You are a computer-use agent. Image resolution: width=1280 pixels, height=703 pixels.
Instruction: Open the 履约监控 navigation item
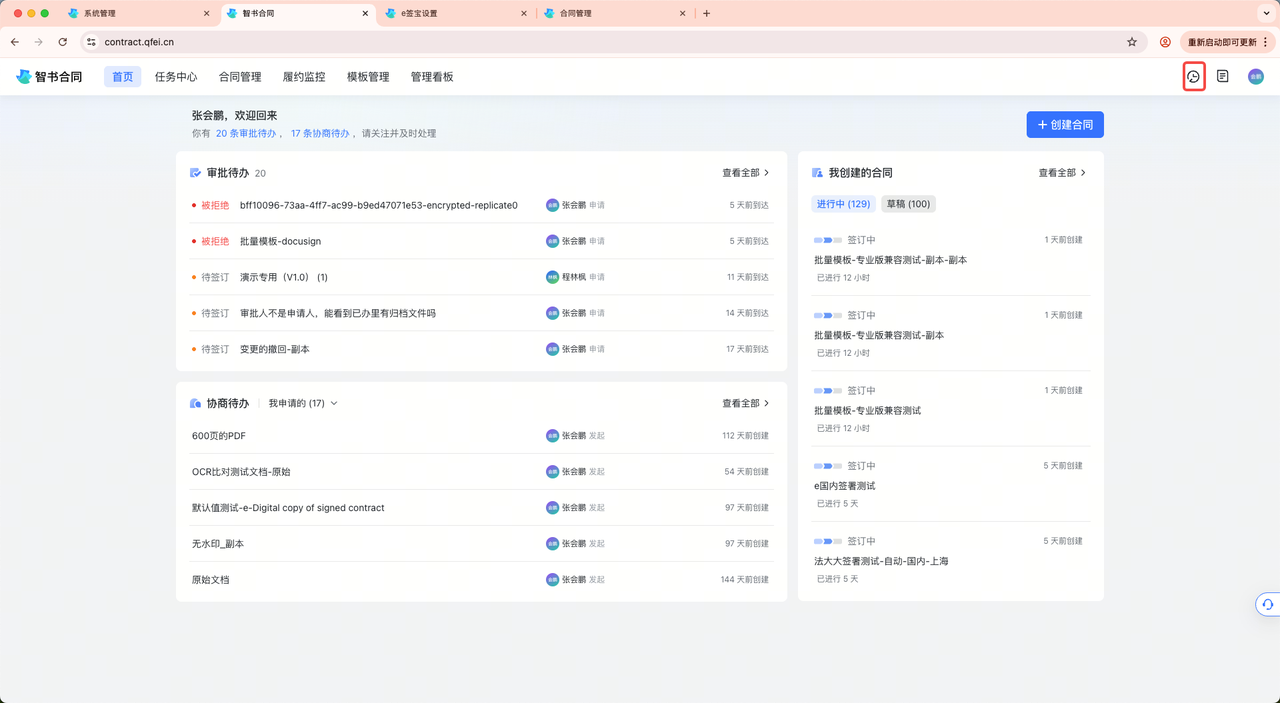pos(303,76)
